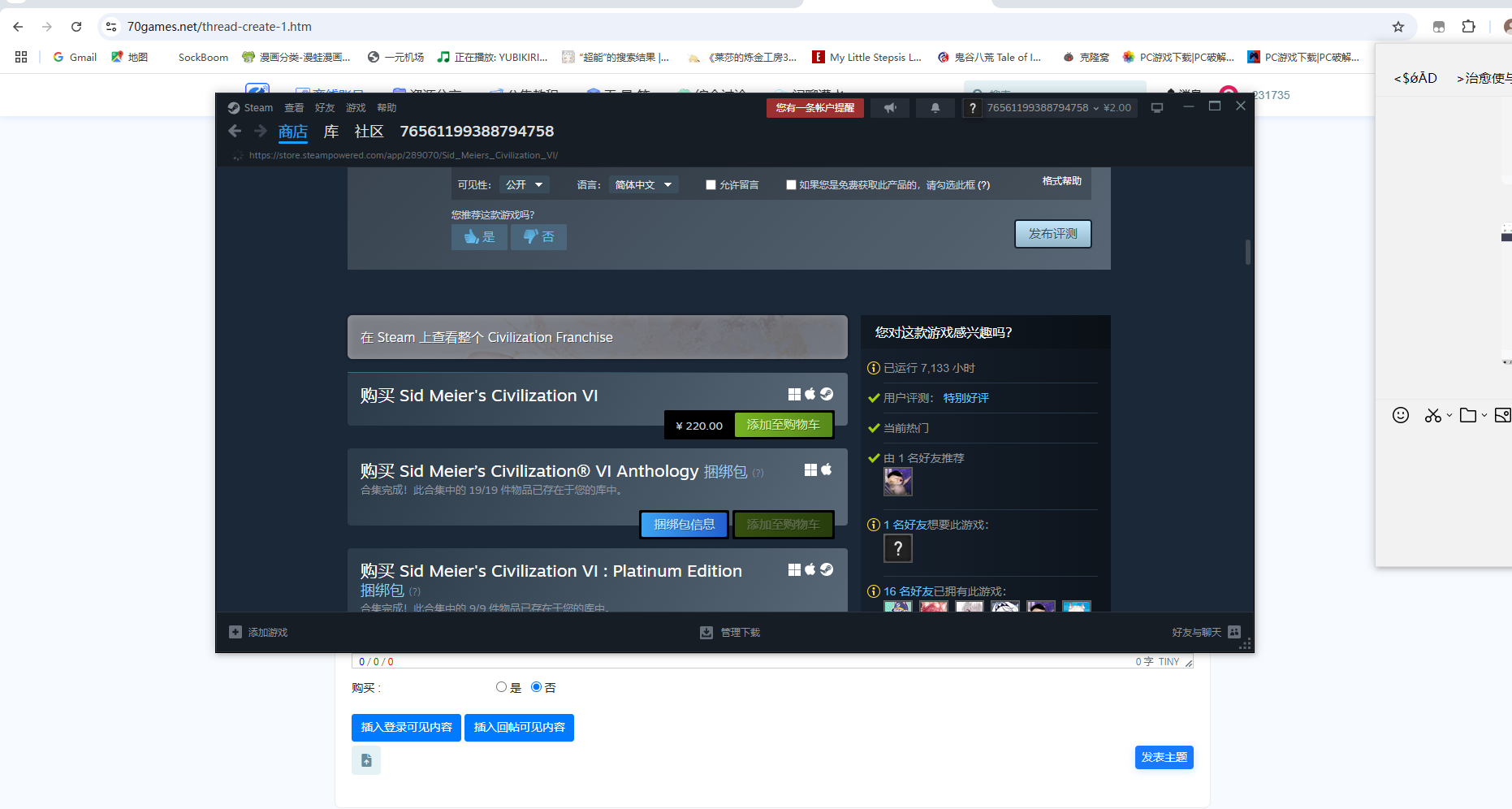
Task: Open 好友与聊天 friends icon
Action: 1234,632
